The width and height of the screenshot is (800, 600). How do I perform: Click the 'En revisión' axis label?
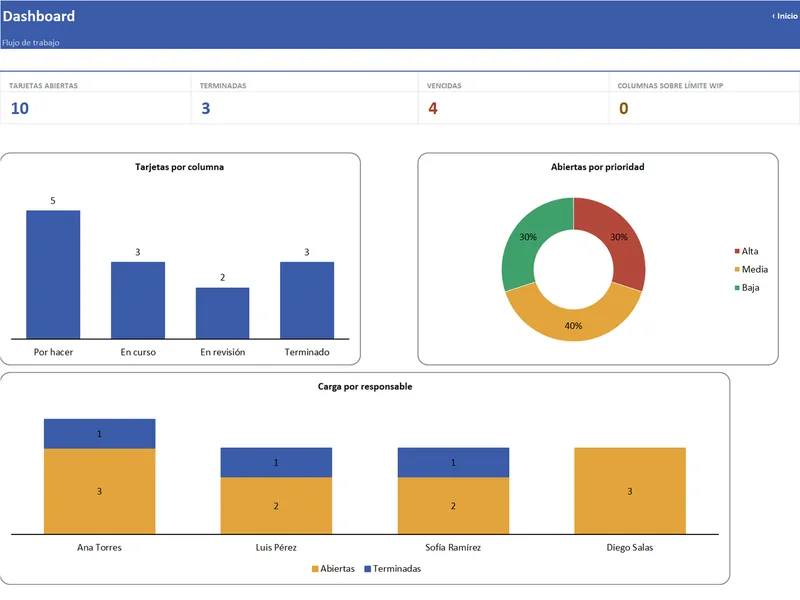222,352
